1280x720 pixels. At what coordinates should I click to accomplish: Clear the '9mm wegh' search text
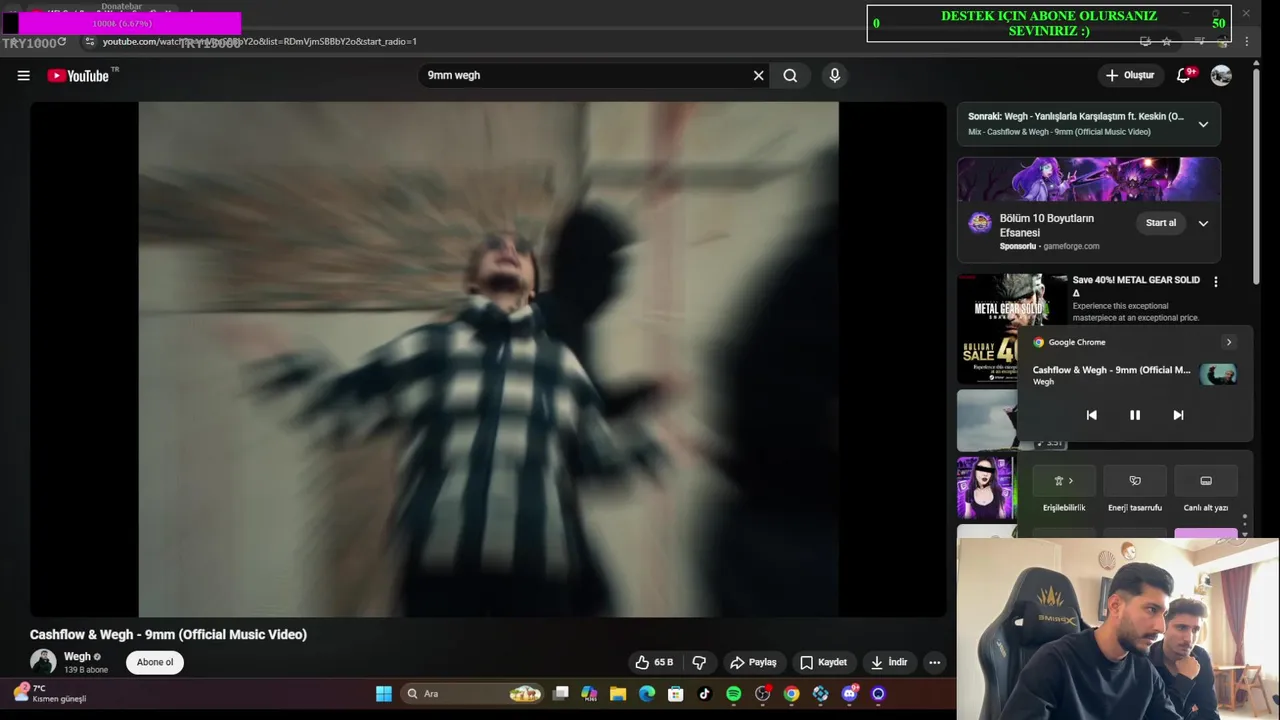[758, 75]
